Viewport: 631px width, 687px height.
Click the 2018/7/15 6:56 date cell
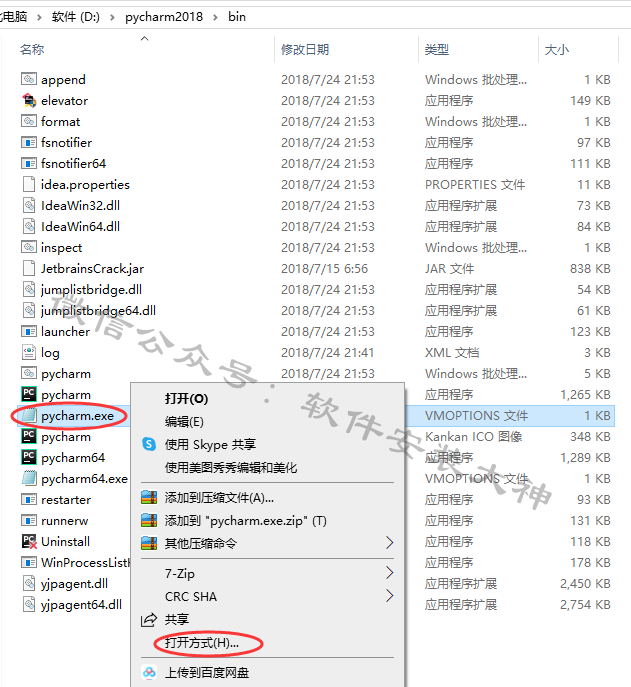324,269
